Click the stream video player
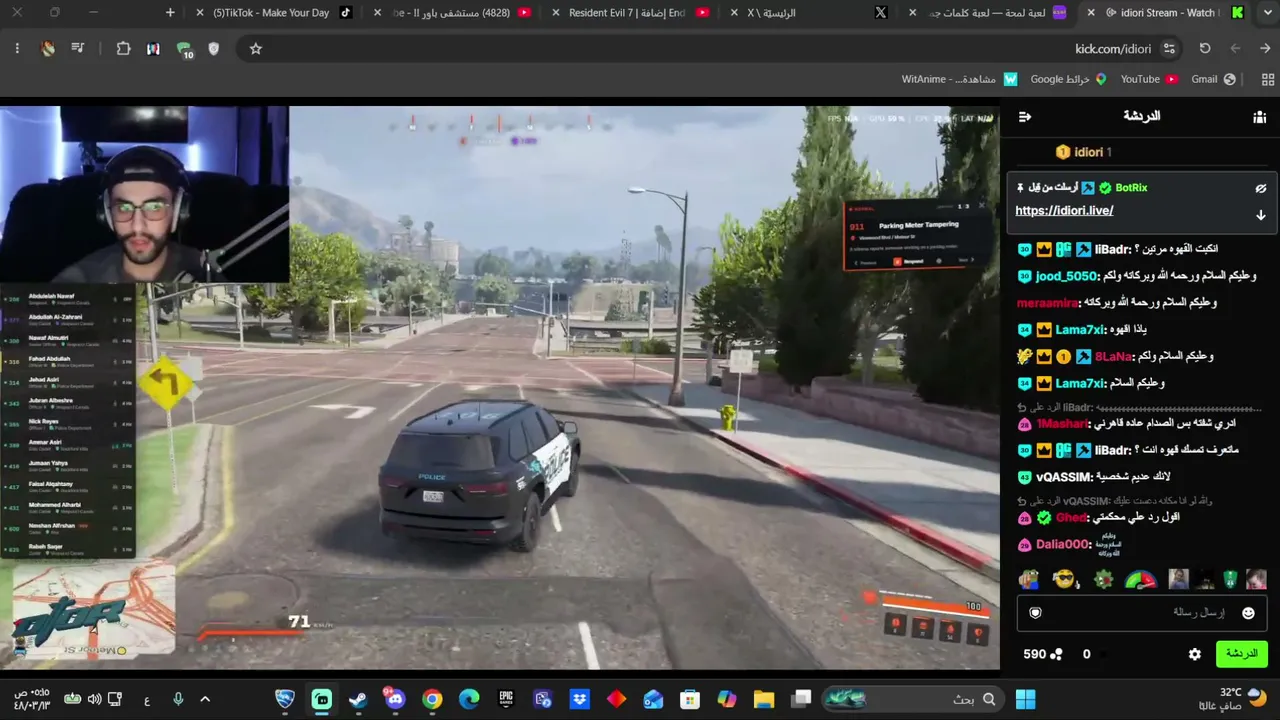Image resolution: width=1280 pixels, height=720 pixels. (500, 387)
